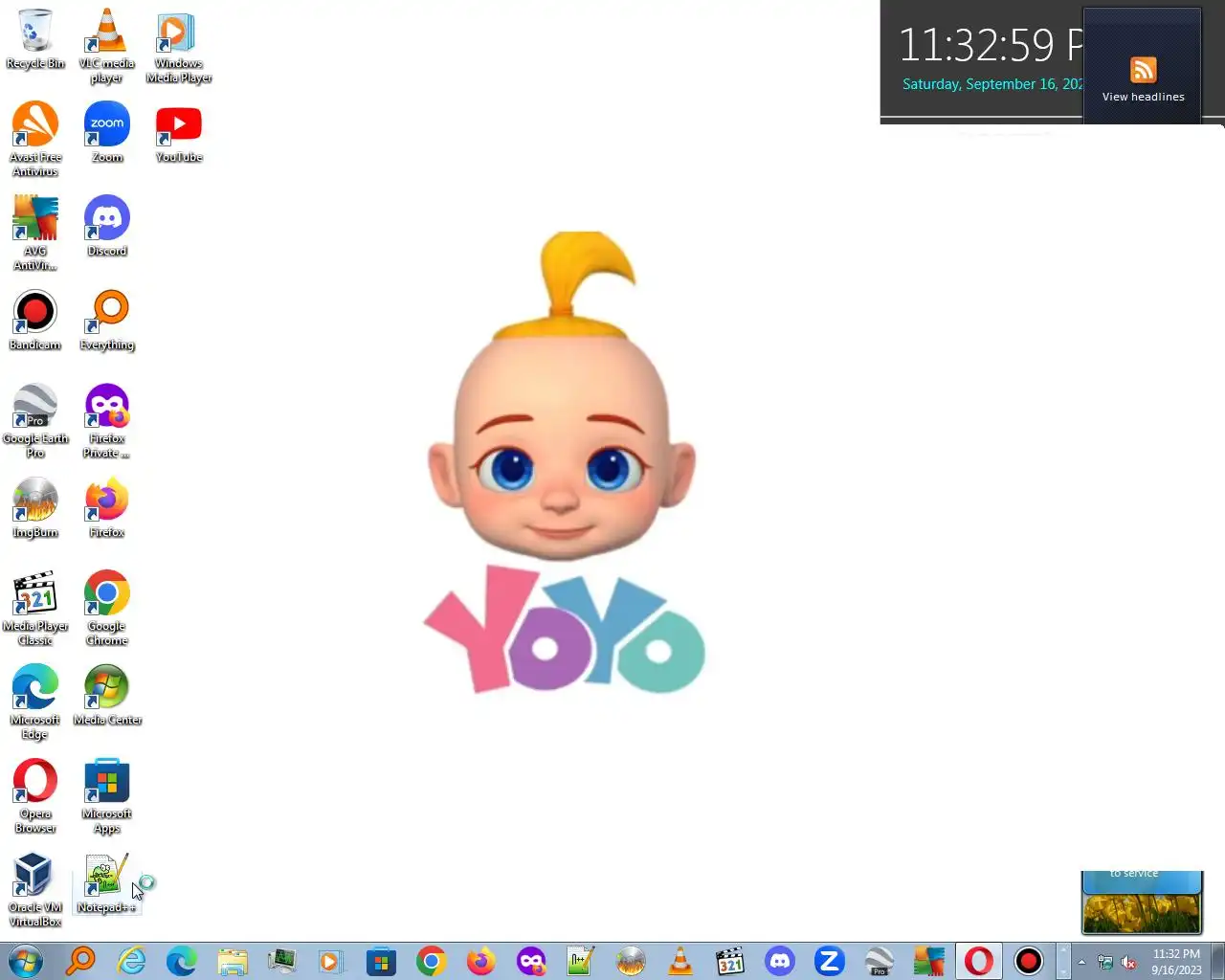
Task: Click the taskbar overflow scroll arrows
Action: tap(1062, 961)
